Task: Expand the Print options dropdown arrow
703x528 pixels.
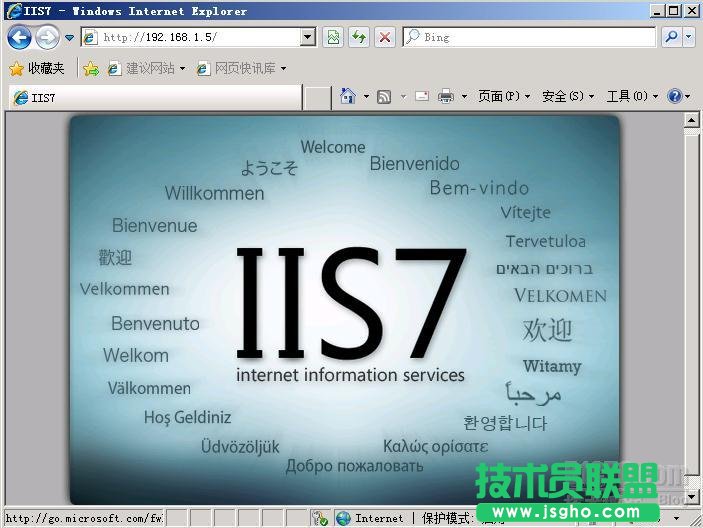Action: [464, 96]
